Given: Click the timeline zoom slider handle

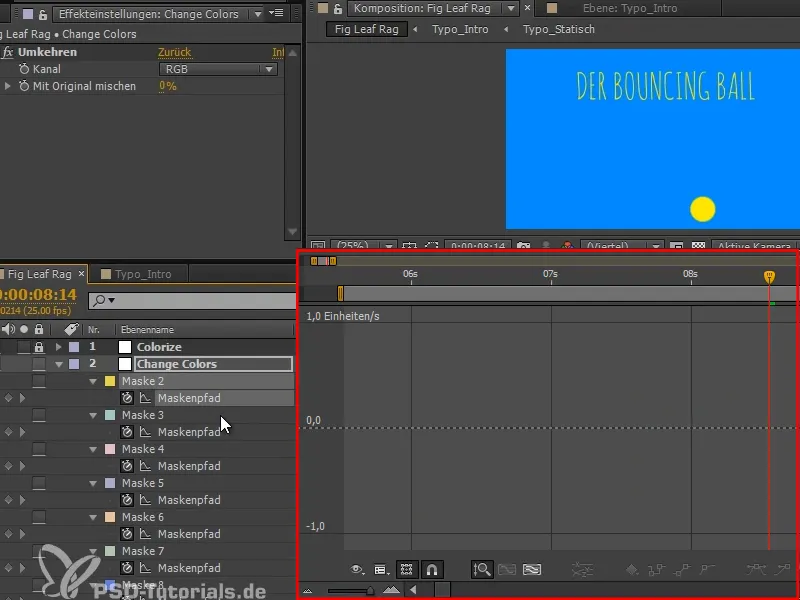Looking at the screenshot, I should pyautogui.click(x=370, y=591).
